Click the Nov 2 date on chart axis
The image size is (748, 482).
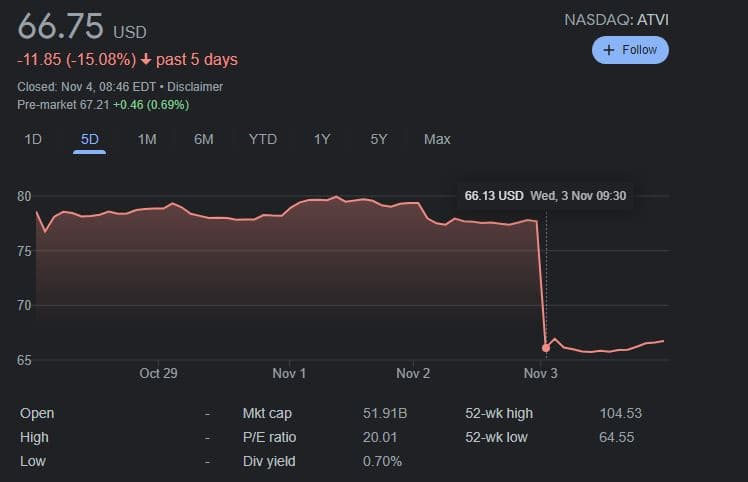[x=413, y=373]
